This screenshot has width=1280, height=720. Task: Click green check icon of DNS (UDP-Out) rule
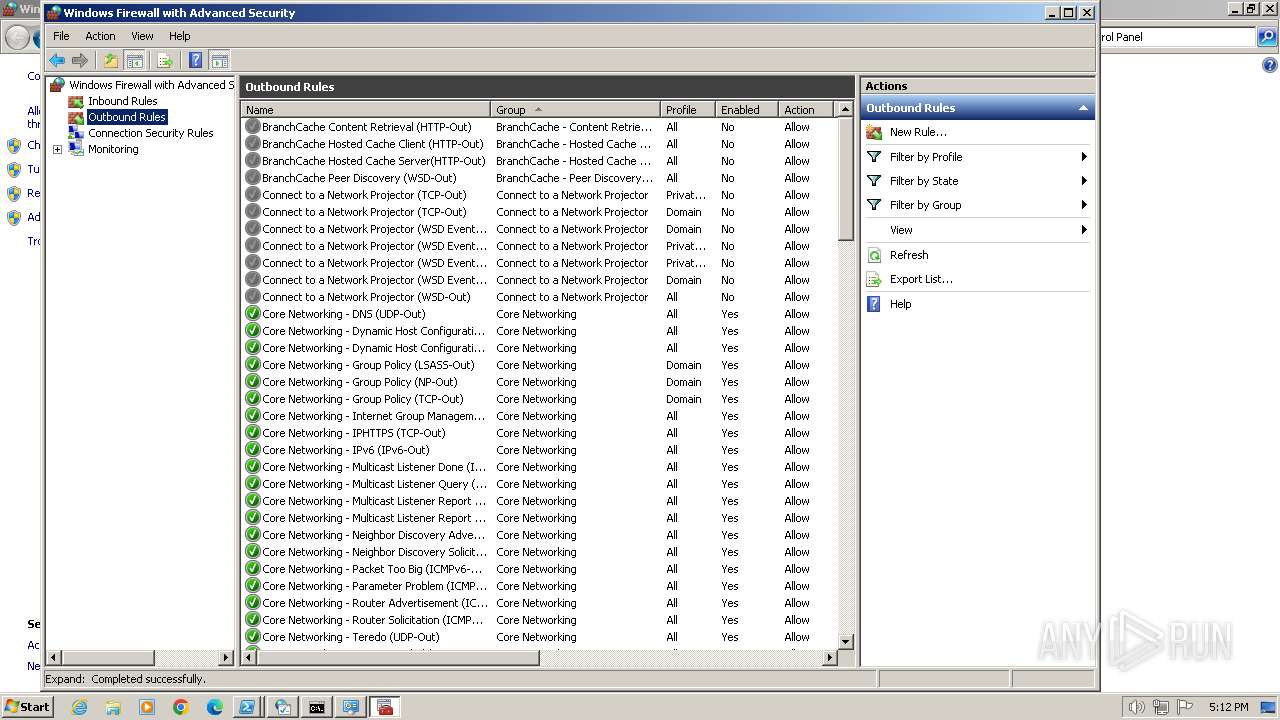pyautogui.click(x=252, y=314)
